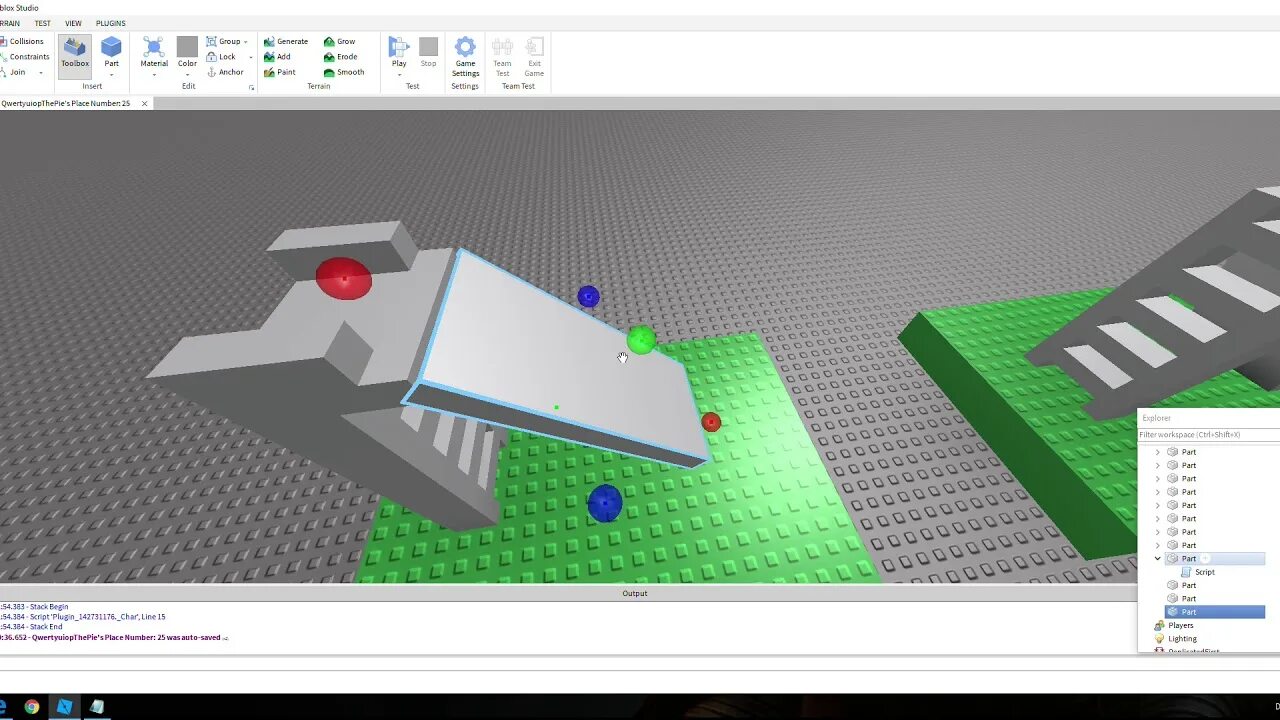Click the Output panel header

tap(635, 593)
